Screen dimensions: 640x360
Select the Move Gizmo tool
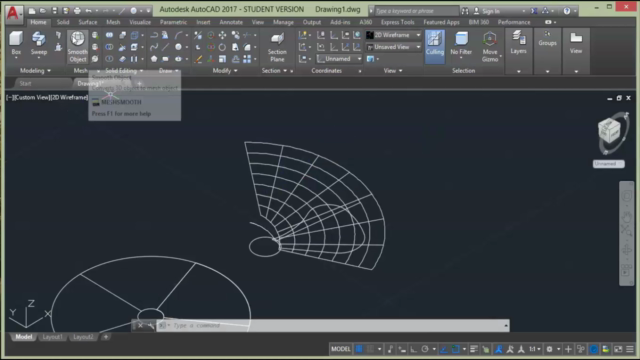coord(490,47)
